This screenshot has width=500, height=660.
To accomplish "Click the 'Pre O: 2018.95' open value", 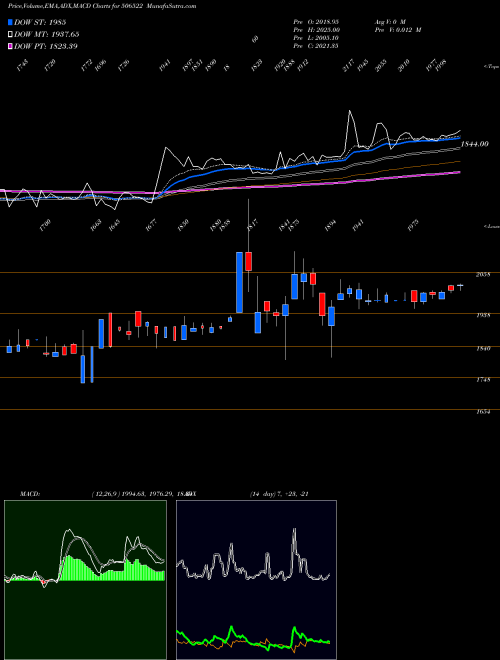I will 316,22.
